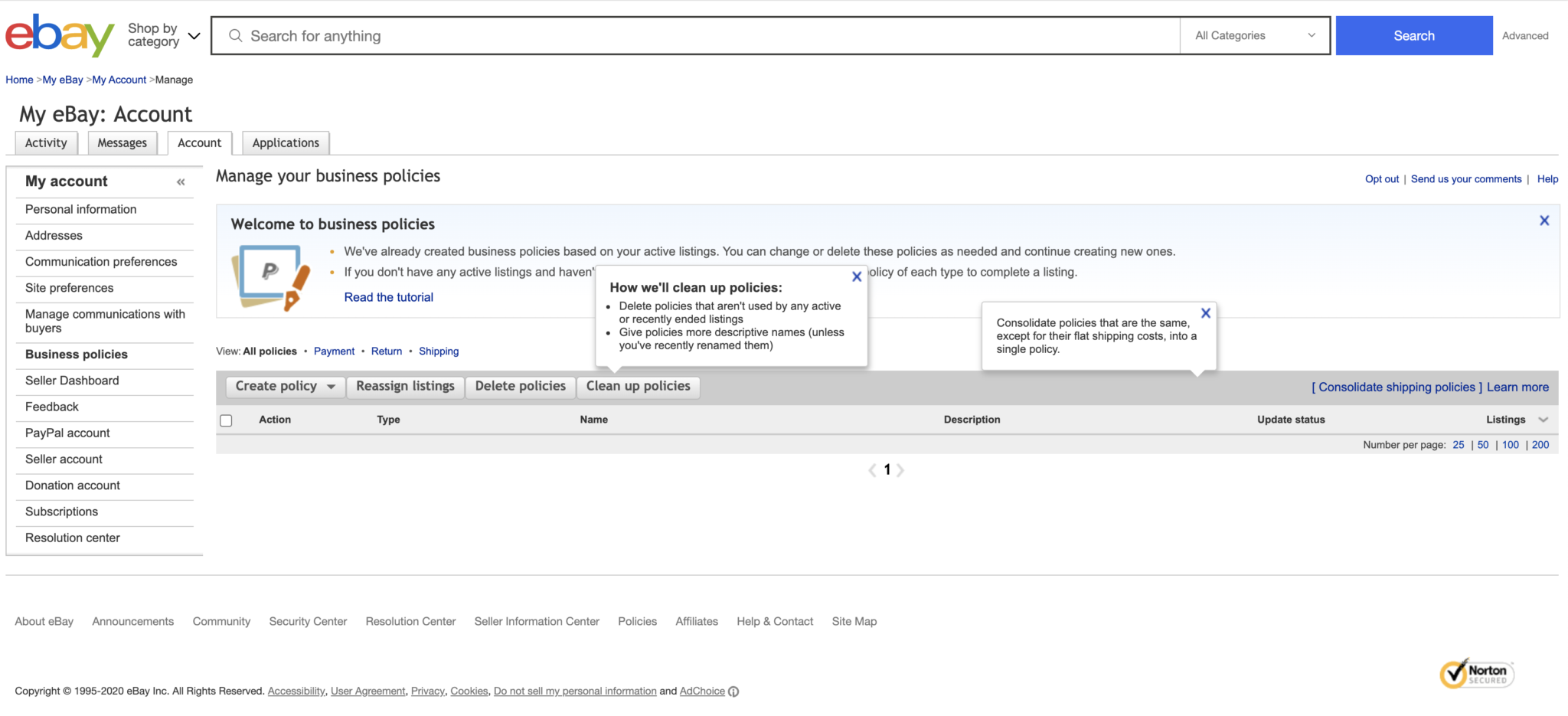Open the Applications tab
This screenshot has height=716, width=1568.
(x=286, y=143)
